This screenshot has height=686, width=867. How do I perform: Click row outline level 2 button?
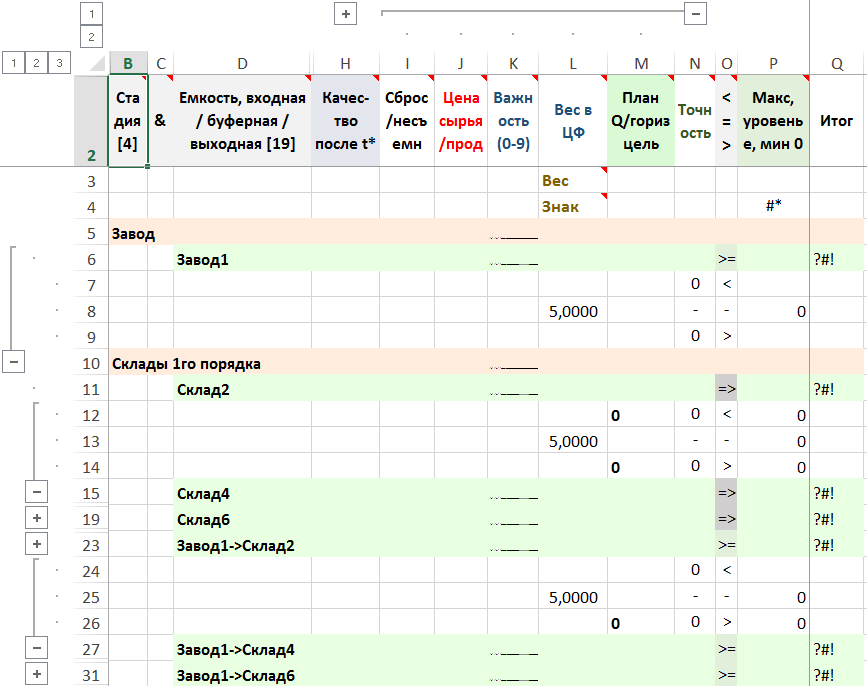coord(36,63)
